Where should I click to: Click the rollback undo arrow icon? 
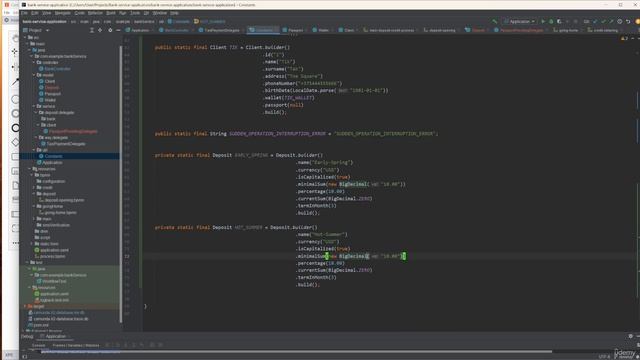pos(628,21)
